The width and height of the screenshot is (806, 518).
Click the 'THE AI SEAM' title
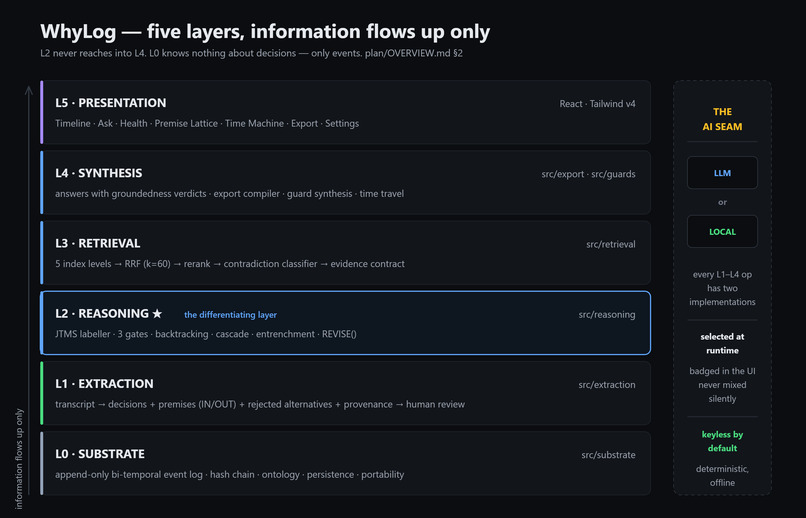pyautogui.click(x=722, y=119)
